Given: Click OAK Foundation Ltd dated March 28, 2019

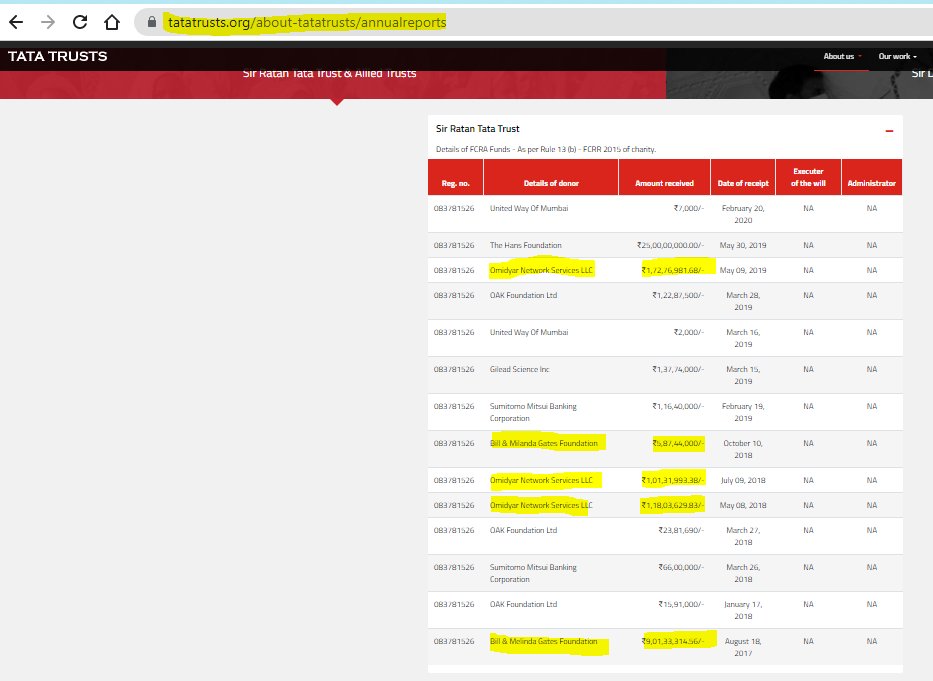Looking at the screenshot, I should 524,295.
